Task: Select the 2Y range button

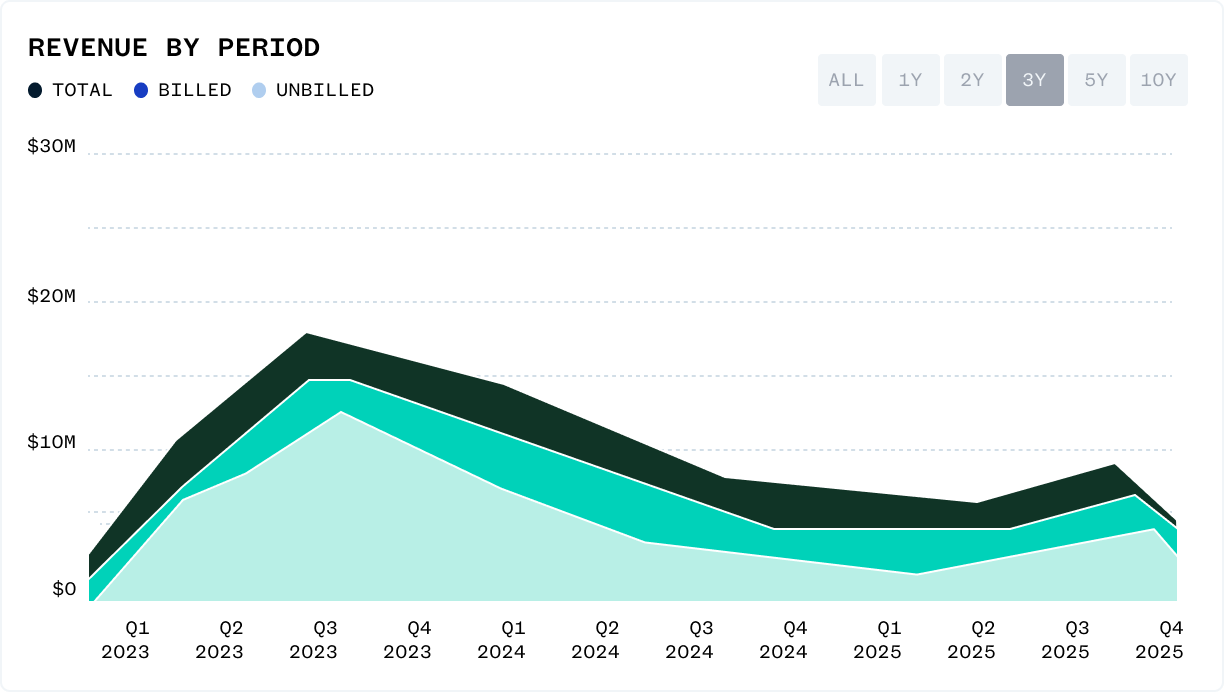Action: [972, 80]
